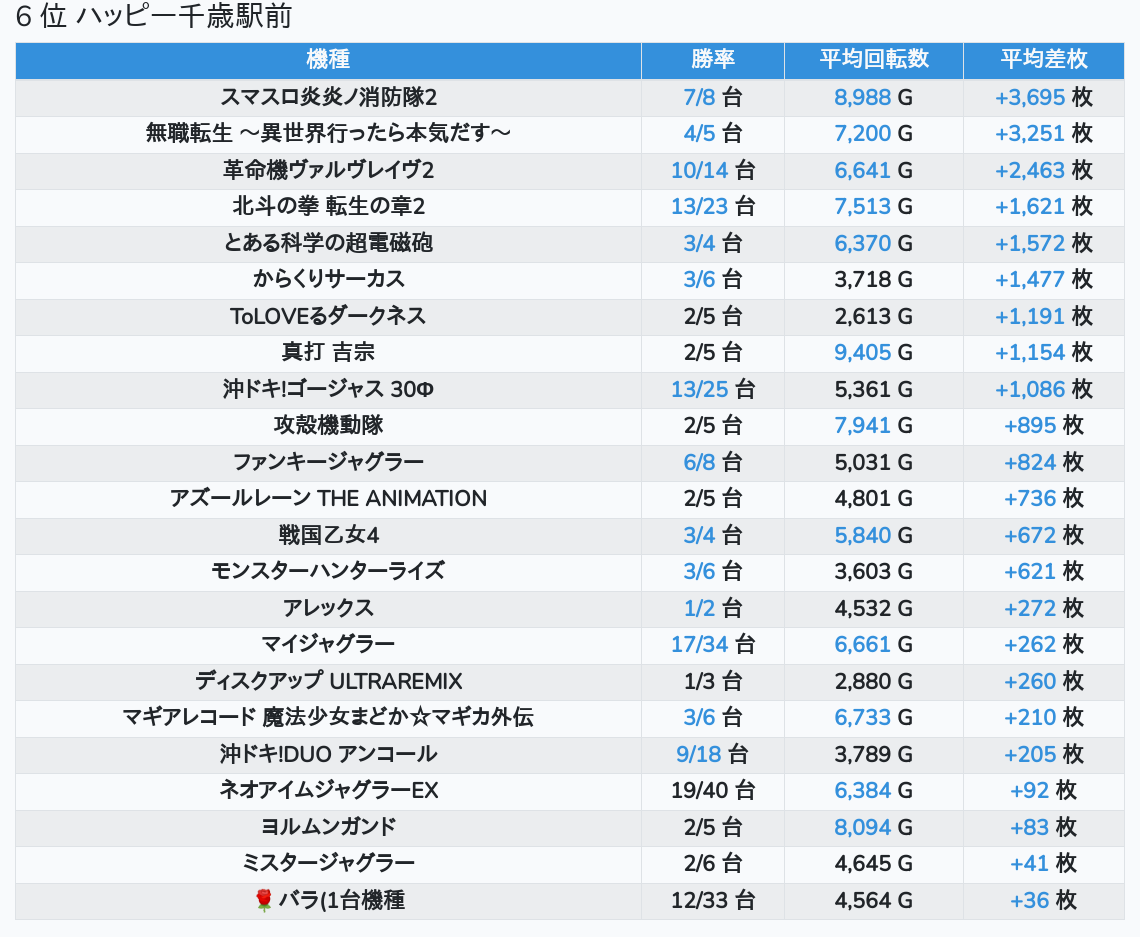Click the からくりサーカス machine name
This screenshot has width=1140, height=937.
pos(328,279)
